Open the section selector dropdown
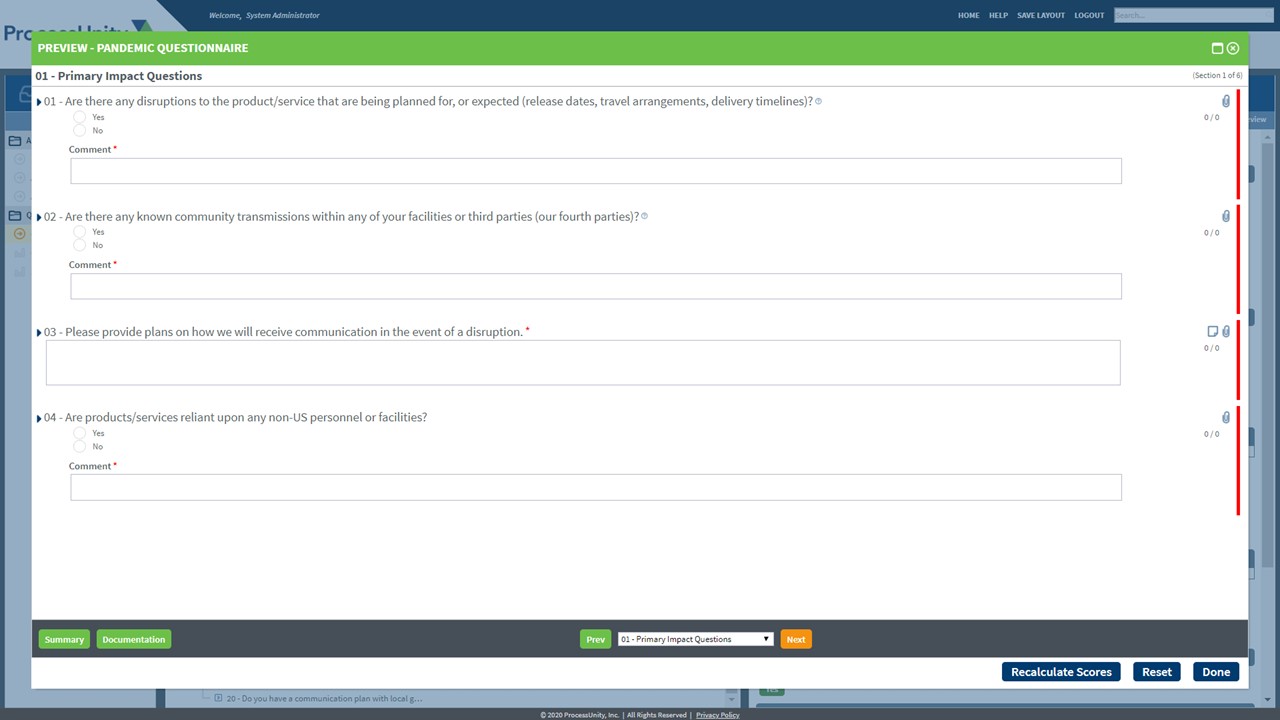Screen dimensions: 1280x720 (695, 639)
